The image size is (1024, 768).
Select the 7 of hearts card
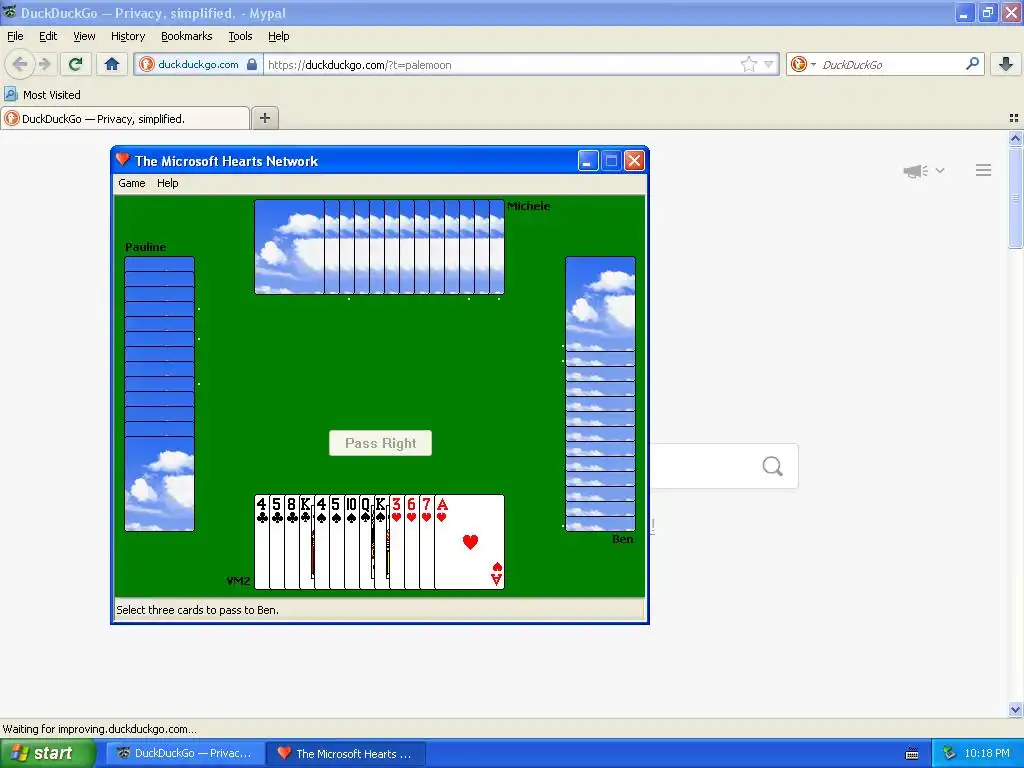coord(426,542)
